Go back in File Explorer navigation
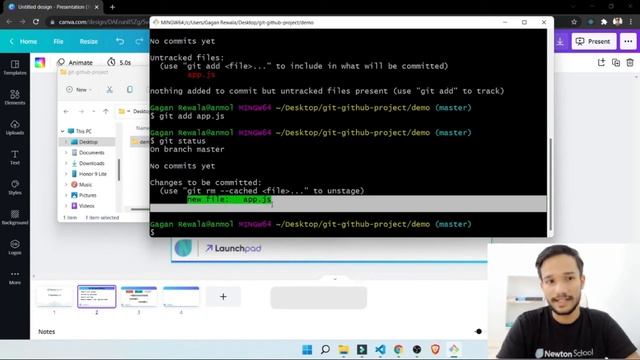The image size is (640, 360). [66, 111]
